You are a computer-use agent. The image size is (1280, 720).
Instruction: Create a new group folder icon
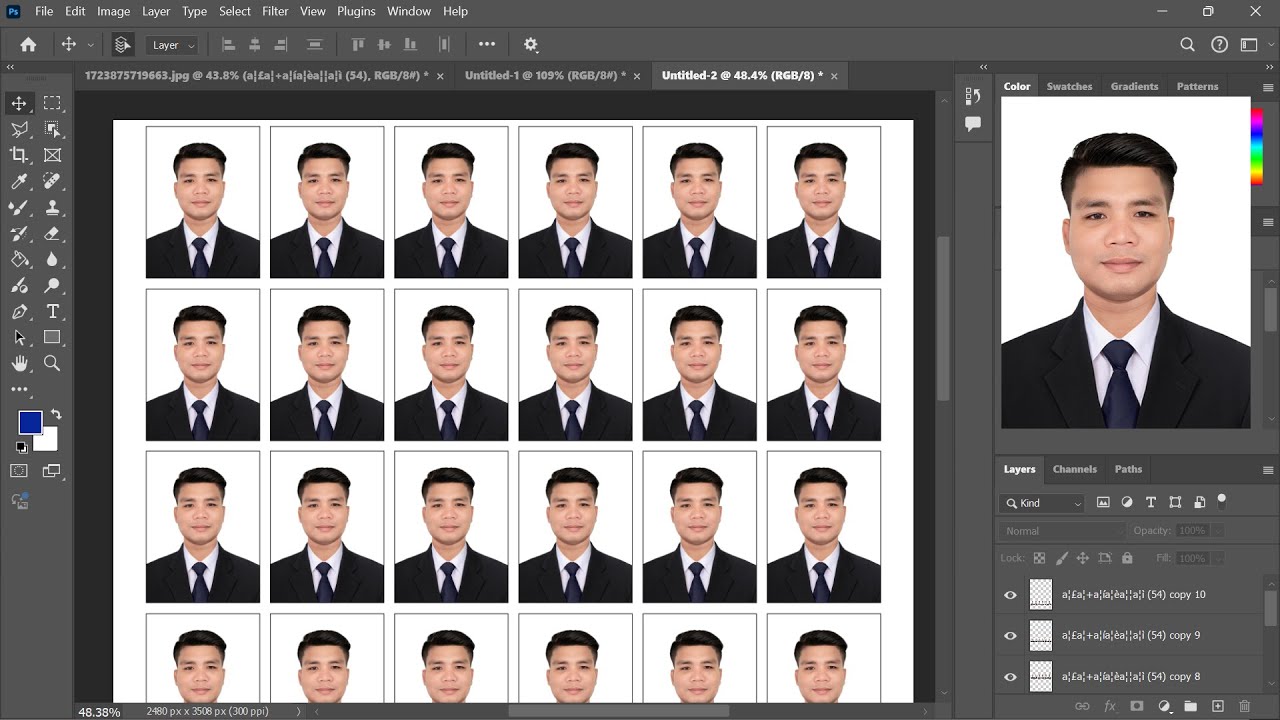pos(1190,706)
